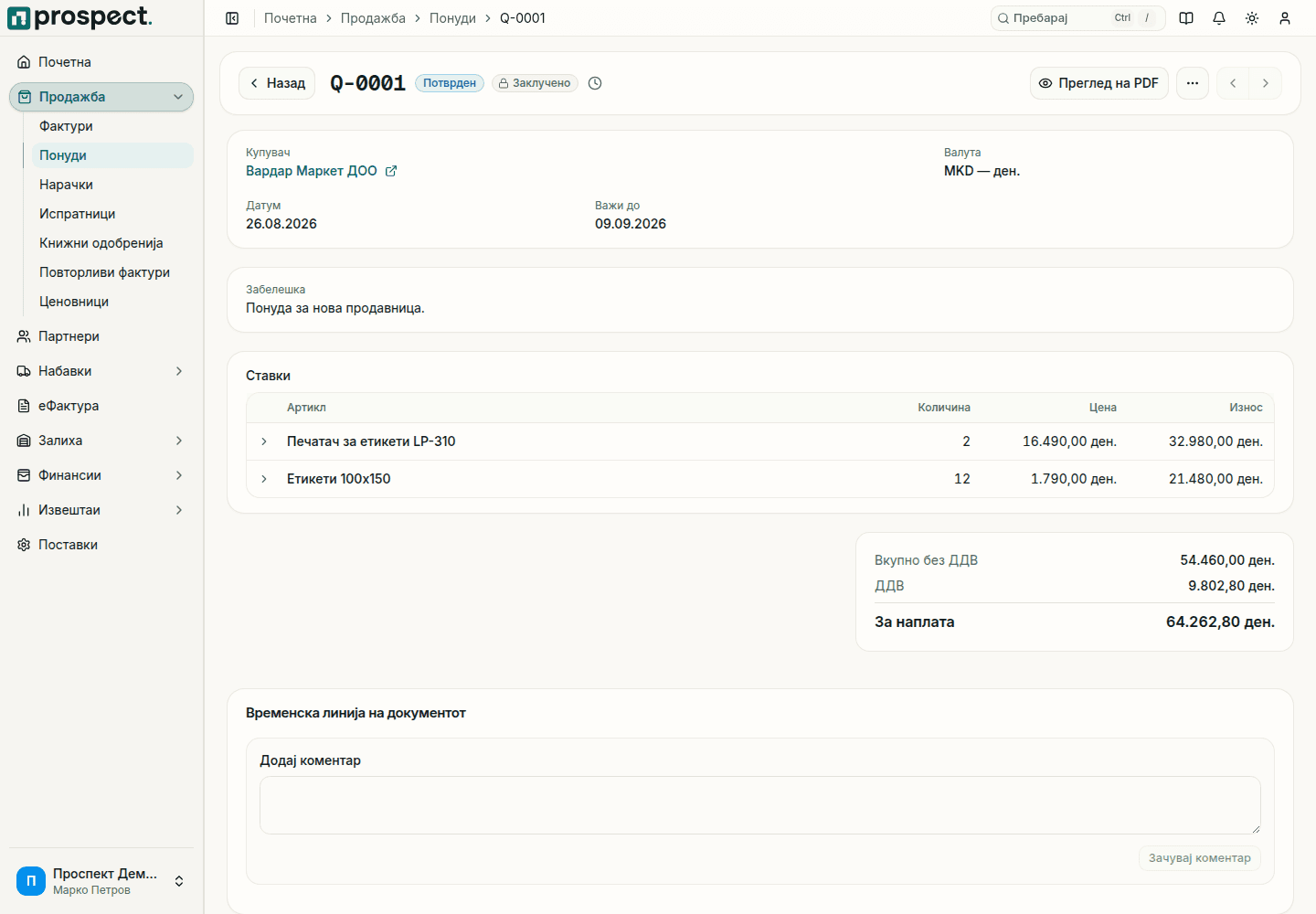The width and height of the screenshot is (1316, 914).
Task: Focus the Пребарај search field
Action: (x=1078, y=18)
